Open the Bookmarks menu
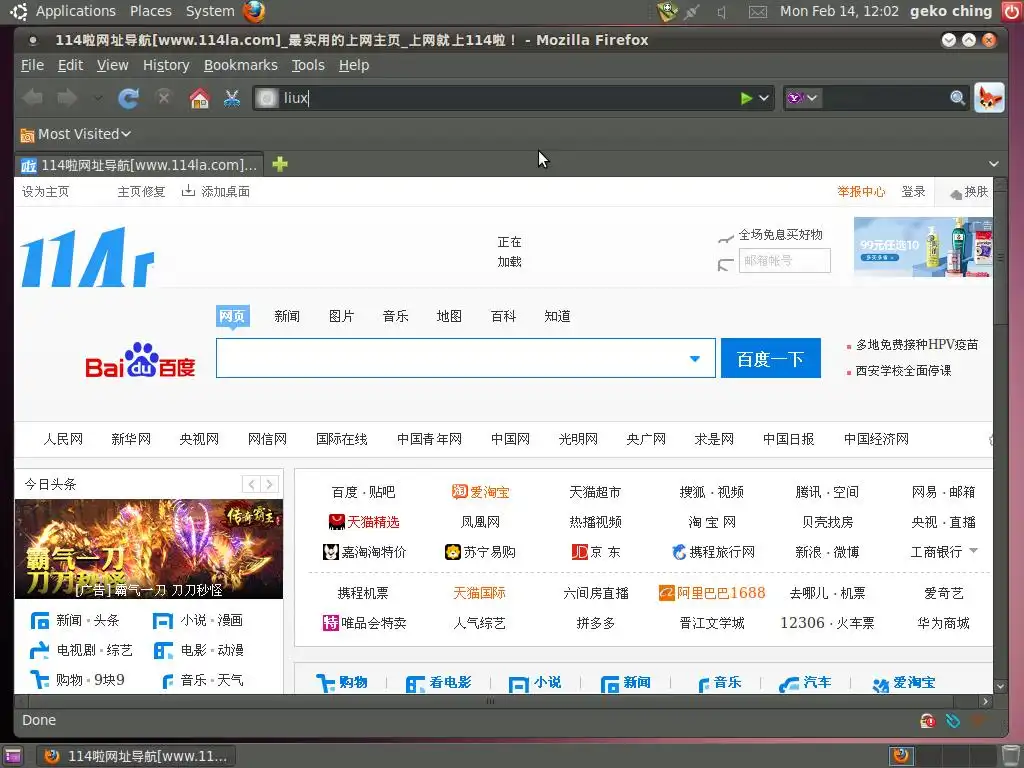Viewport: 1024px width, 768px height. click(240, 65)
